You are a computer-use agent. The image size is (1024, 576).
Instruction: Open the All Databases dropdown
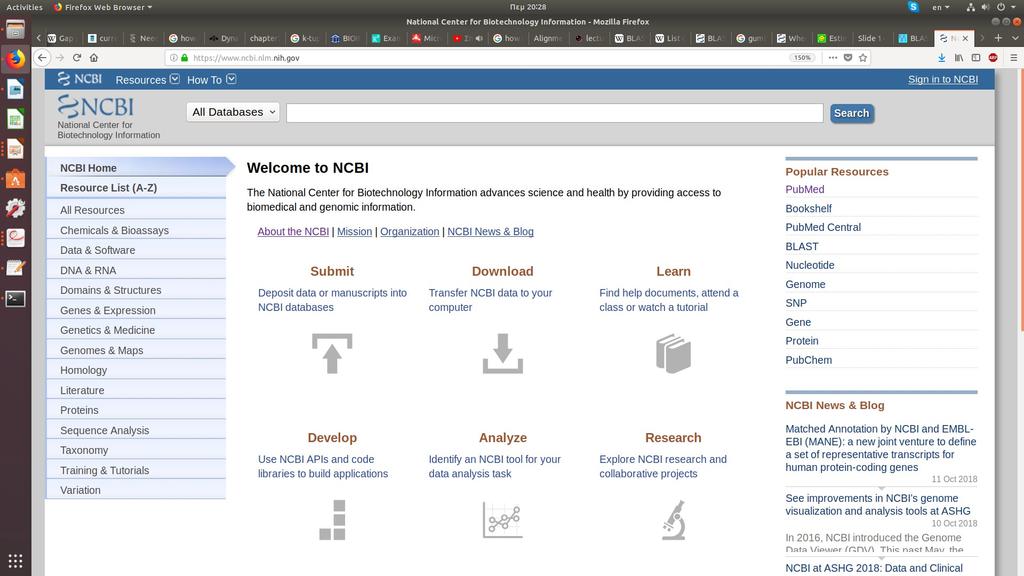tap(234, 112)
